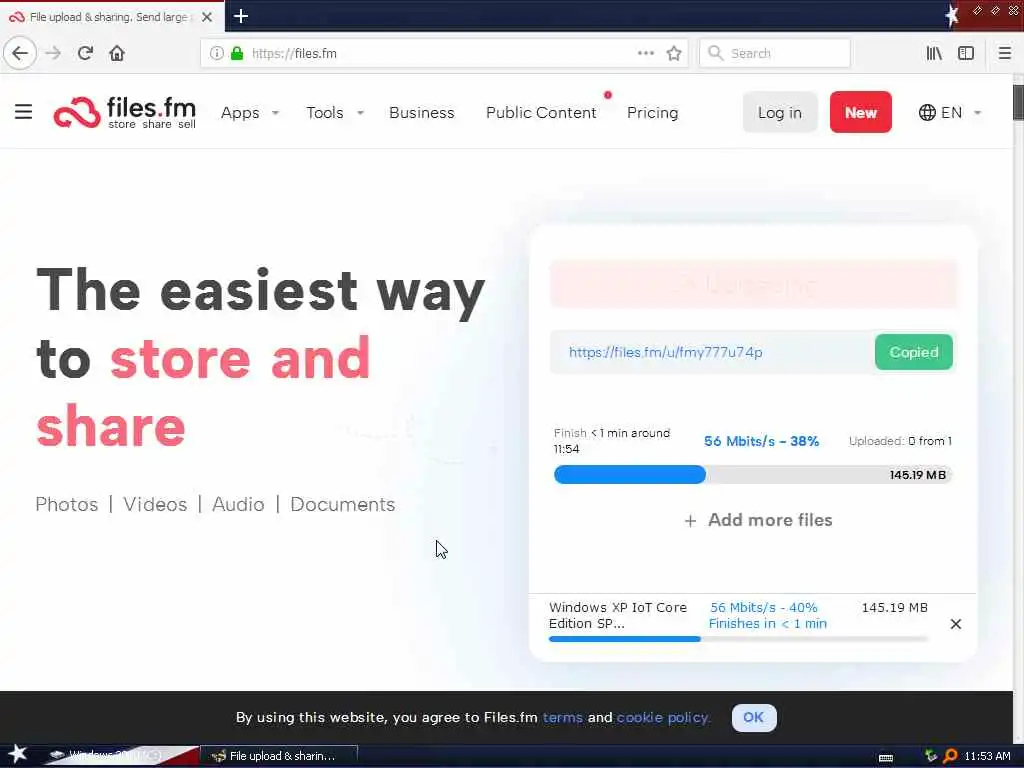The height and width of the screenshot is (768, 1024).
Task: Click the File upload & sharin... taskbar button
Action: click(x=279, y=756)
